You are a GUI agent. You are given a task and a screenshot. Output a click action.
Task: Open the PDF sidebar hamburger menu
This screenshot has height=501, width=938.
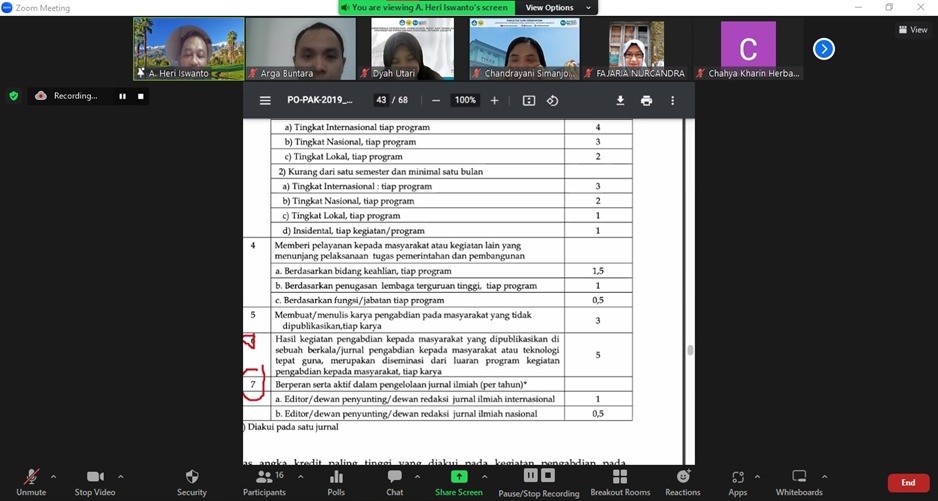click(265, 100)
